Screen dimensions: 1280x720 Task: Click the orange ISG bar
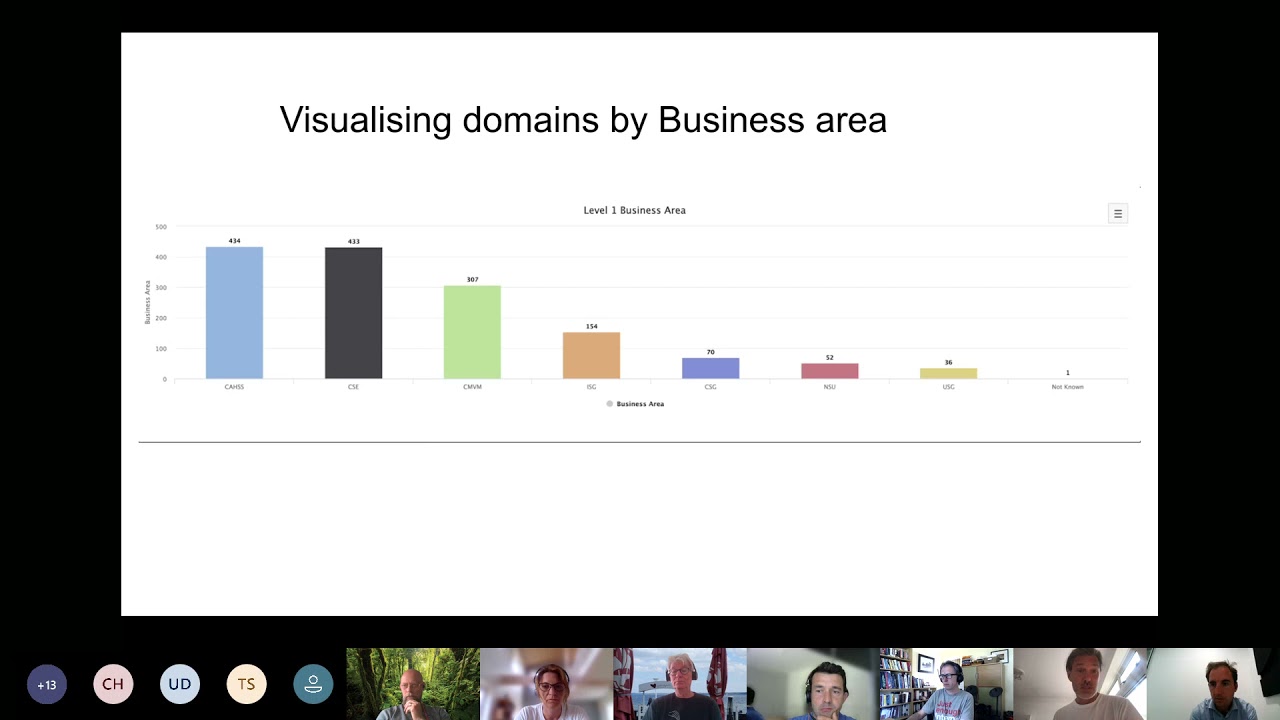pos(591,355)
